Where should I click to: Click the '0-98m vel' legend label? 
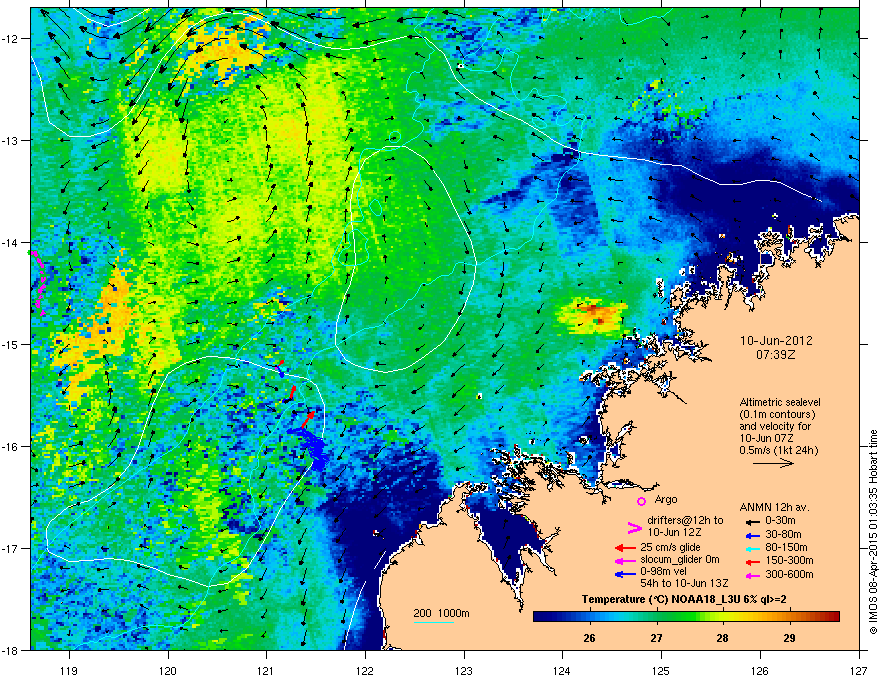pos(664,572)
